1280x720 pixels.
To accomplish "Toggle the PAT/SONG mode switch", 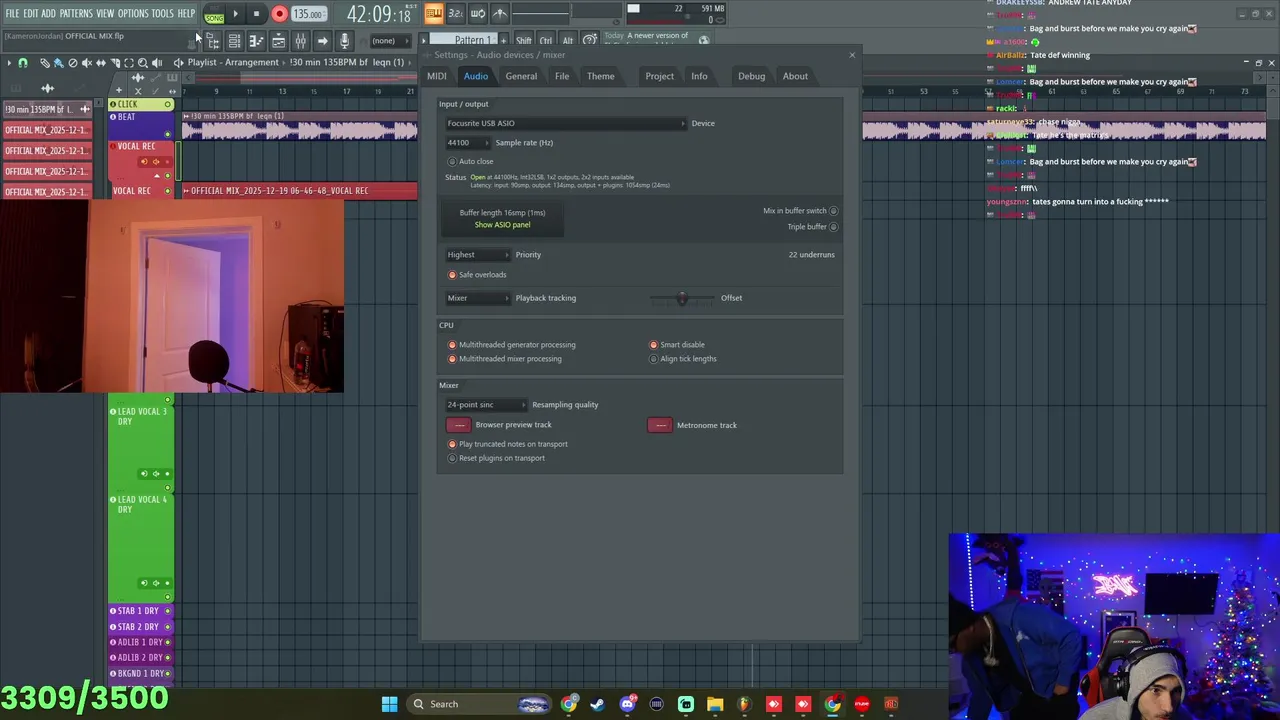I will point(214,15).
